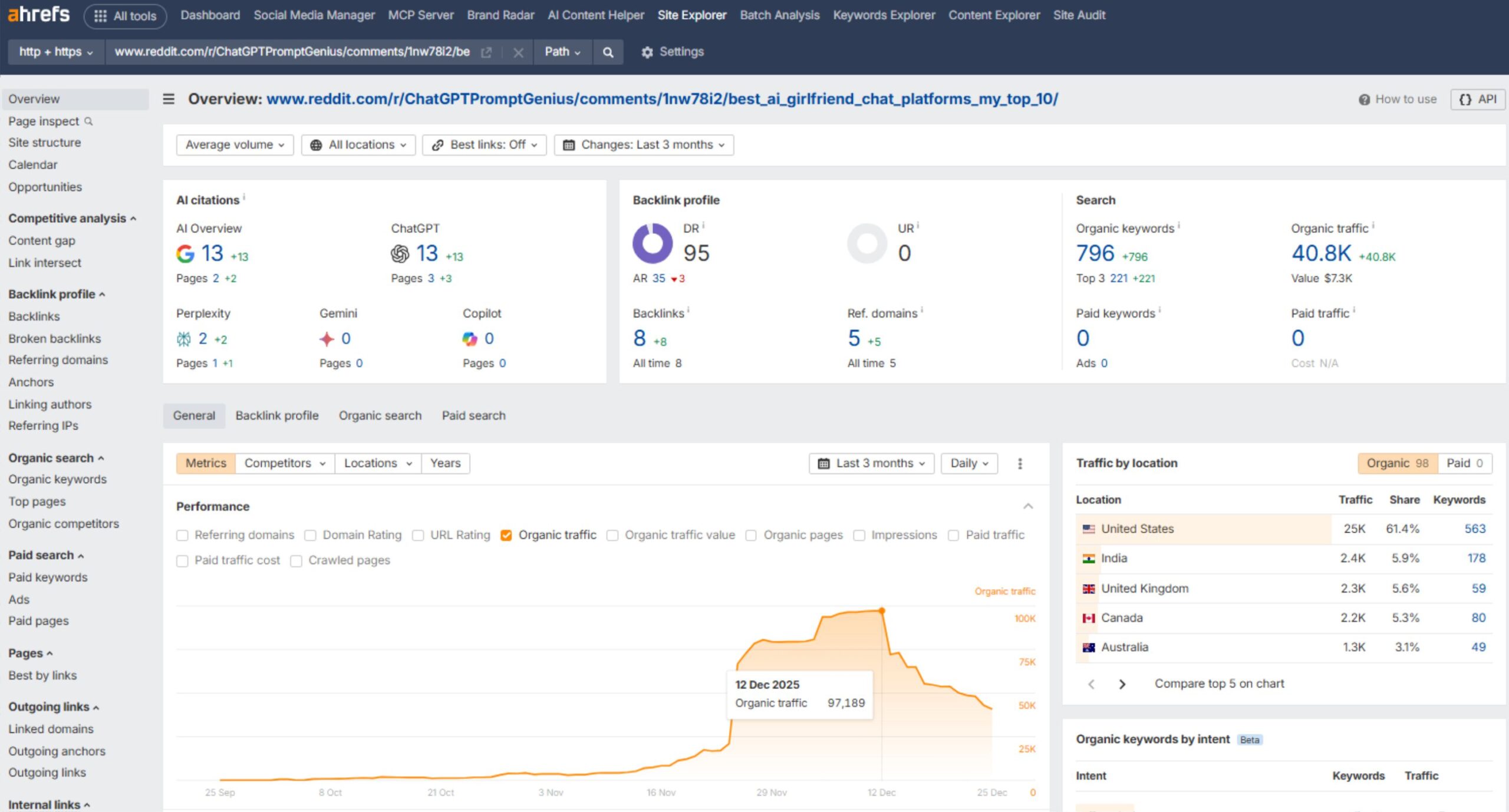Collapse the Performance section chevron
This screenshot has width=1509, height=812.
(x=1028, y=506)
